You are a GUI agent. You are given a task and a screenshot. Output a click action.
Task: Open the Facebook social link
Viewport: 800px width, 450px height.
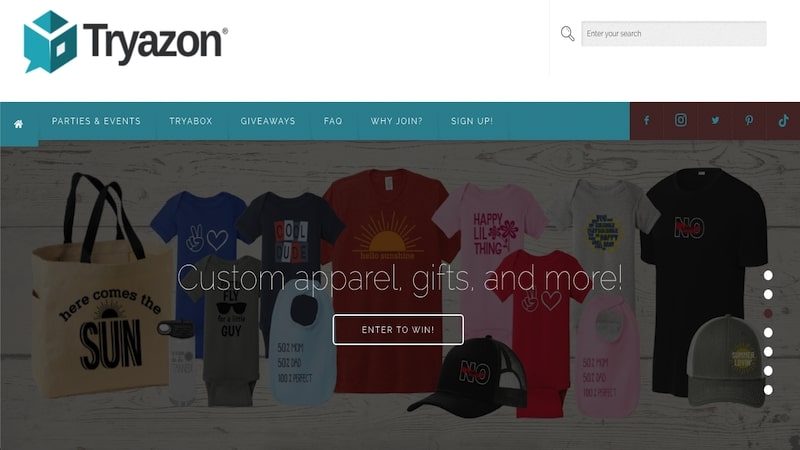pyautogui.click(x=646, y=120)
